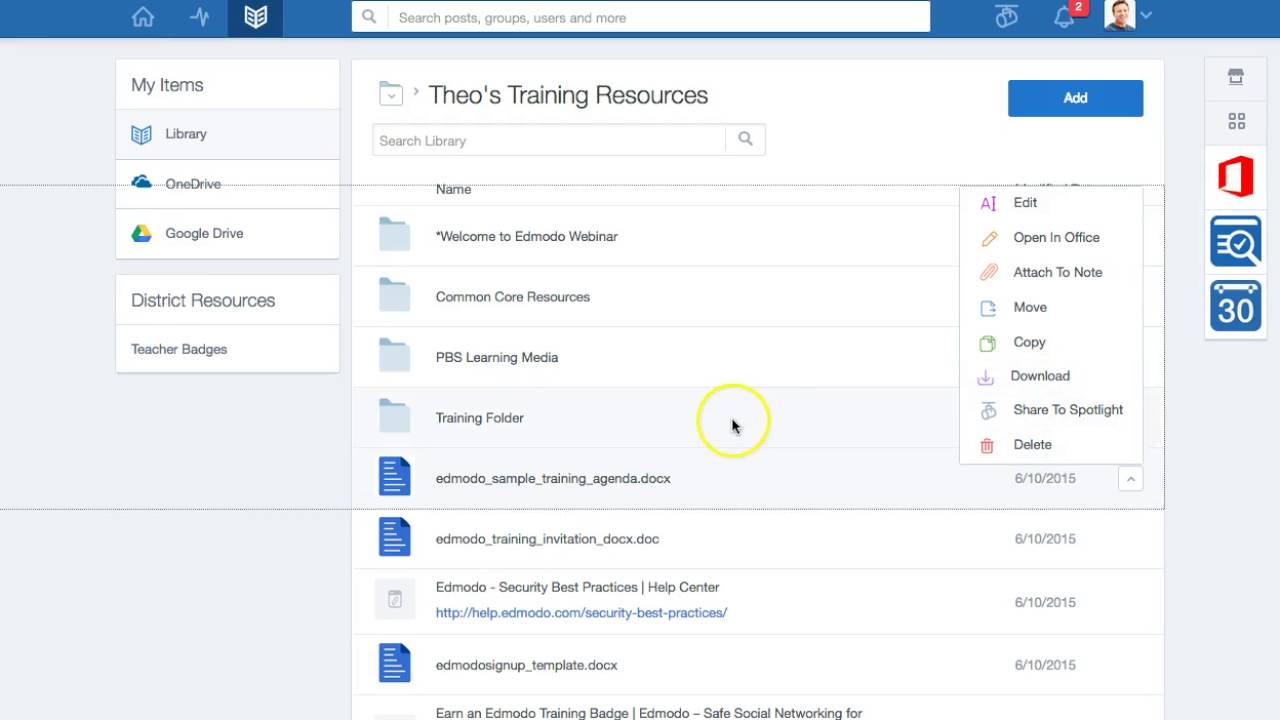
Task: Click the search magnifier in top bar
Action: (369, 17)
